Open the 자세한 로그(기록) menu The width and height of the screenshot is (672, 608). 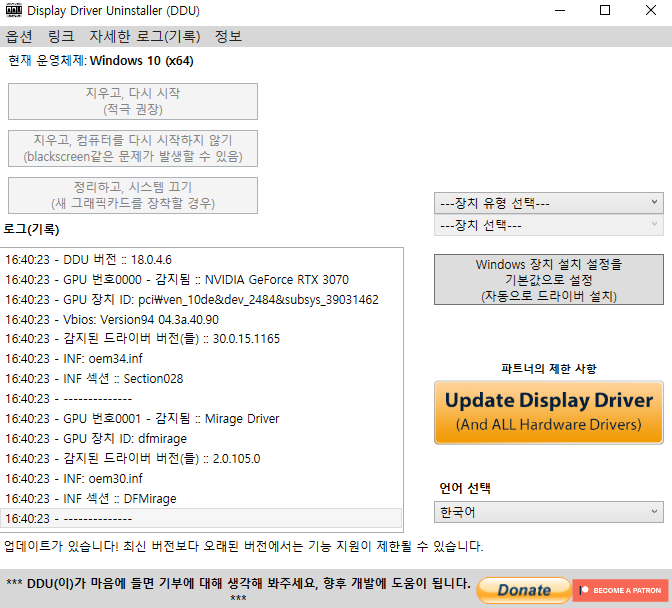coord(144,36)
